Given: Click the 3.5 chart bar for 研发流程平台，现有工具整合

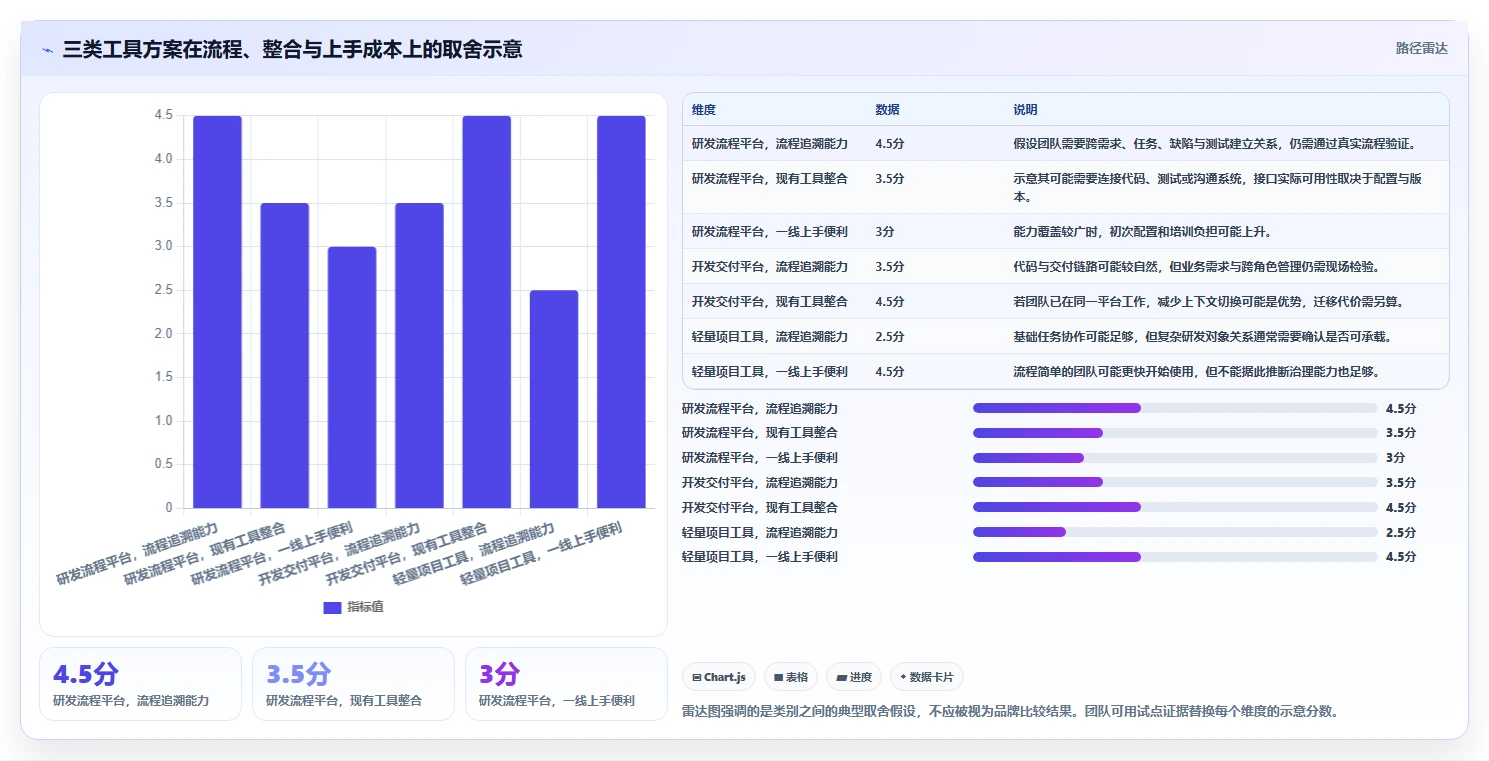Looking at the screenshot, I should coord(285,356).
